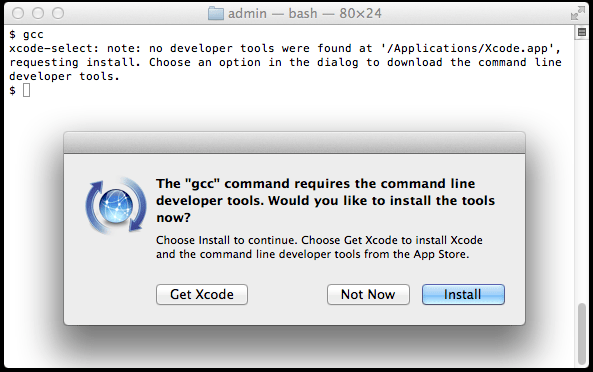Click the gray title bar of the dialog
Image resolution: width=593 pixels, height=372 pixels.
tap(294, 143)
